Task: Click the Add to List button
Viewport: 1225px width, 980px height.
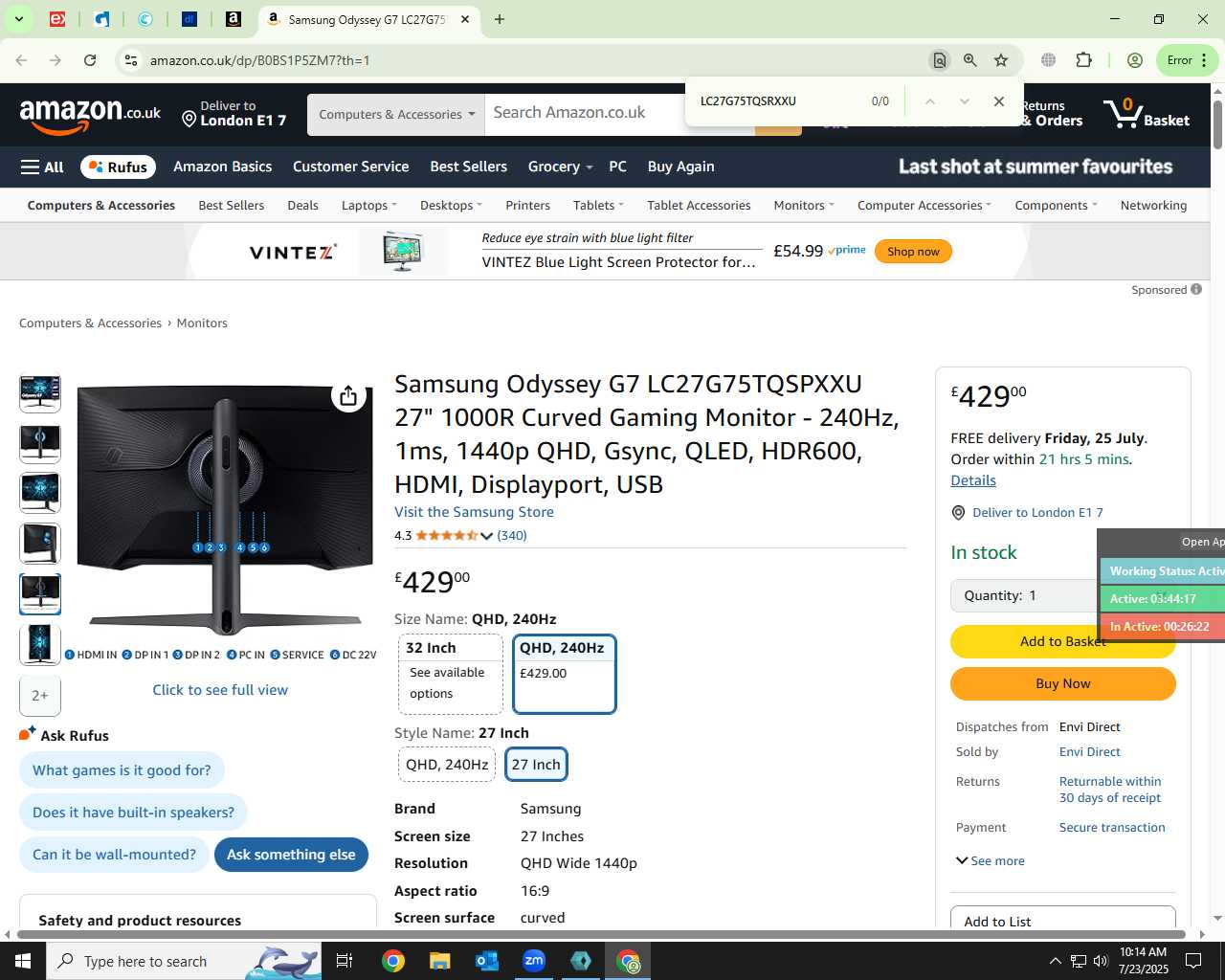Action: (x=1062, y=921)
